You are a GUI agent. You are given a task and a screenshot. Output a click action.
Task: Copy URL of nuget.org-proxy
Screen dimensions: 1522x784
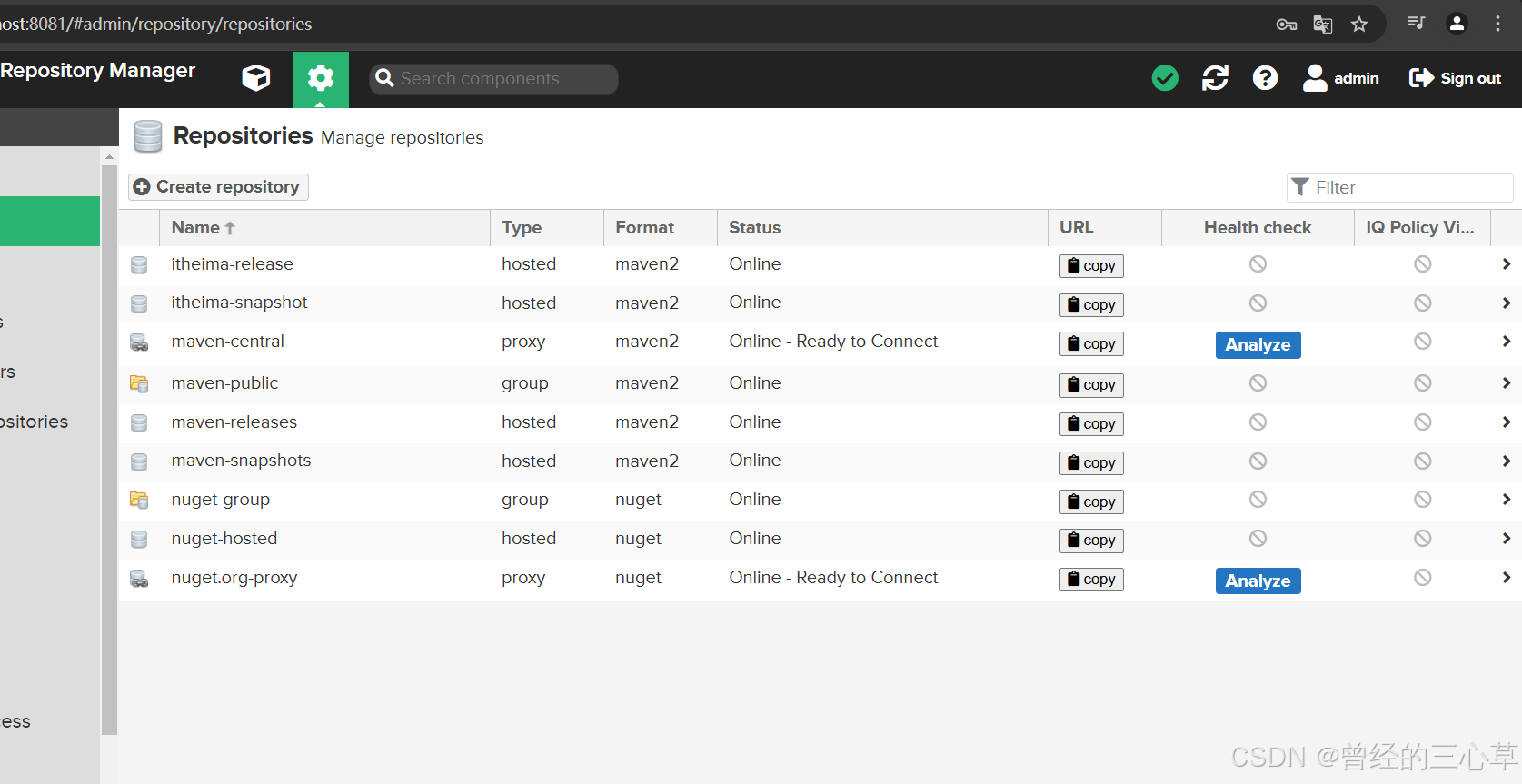1091,579
